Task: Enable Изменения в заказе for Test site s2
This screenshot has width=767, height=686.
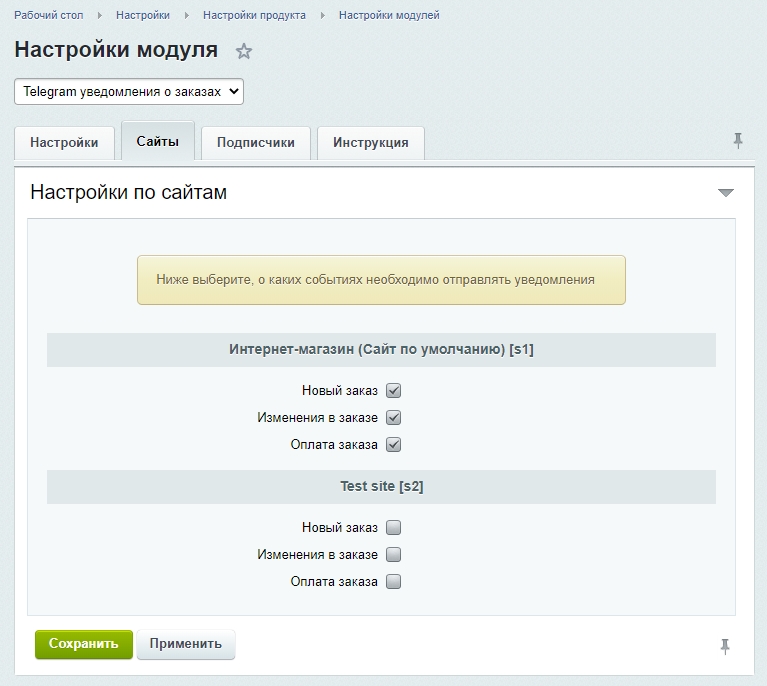Action: tap(394, 554)
